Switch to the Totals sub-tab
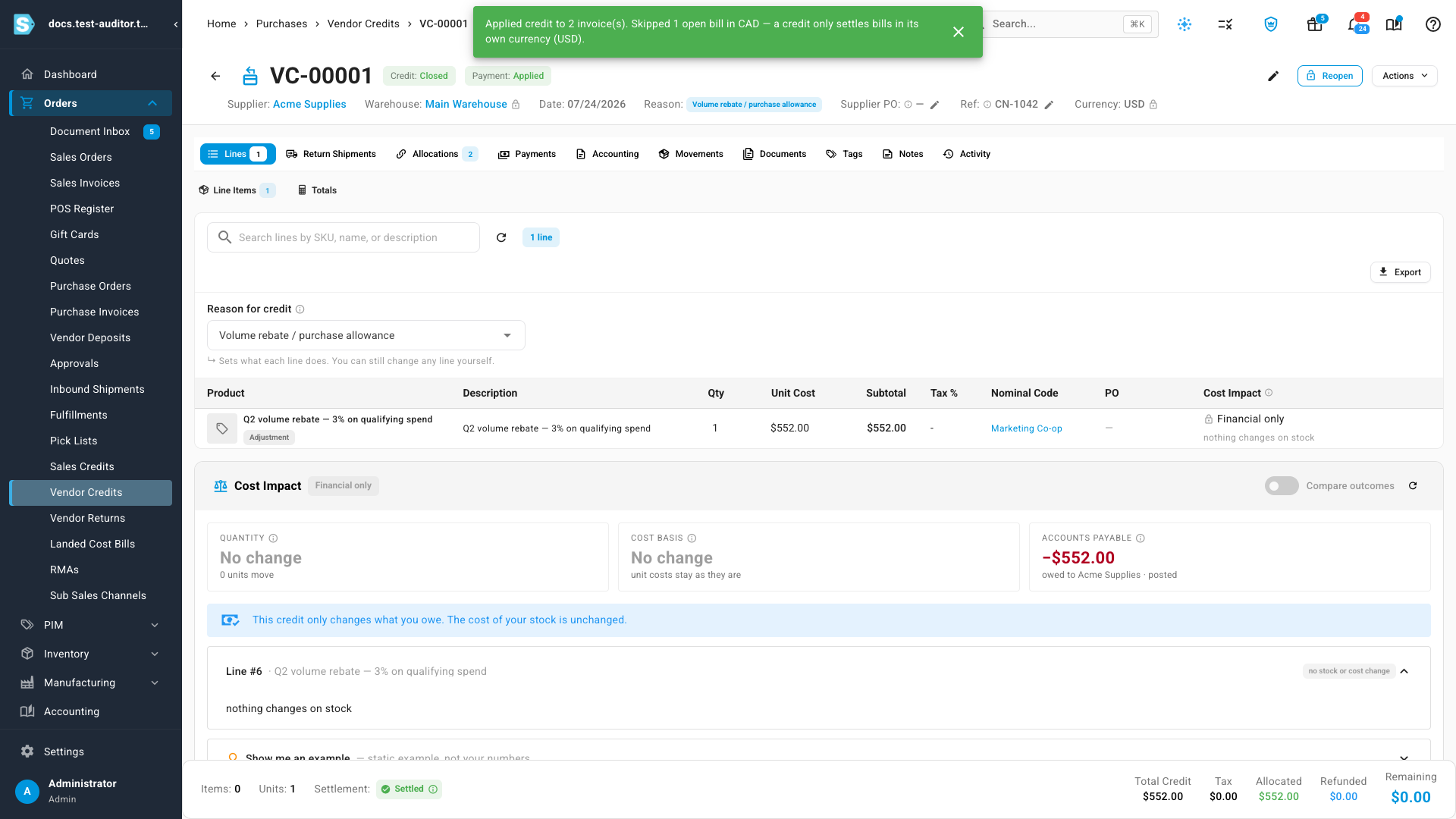Image resolution: width=1456 pixels, height=819 pixels. [317, 190]
